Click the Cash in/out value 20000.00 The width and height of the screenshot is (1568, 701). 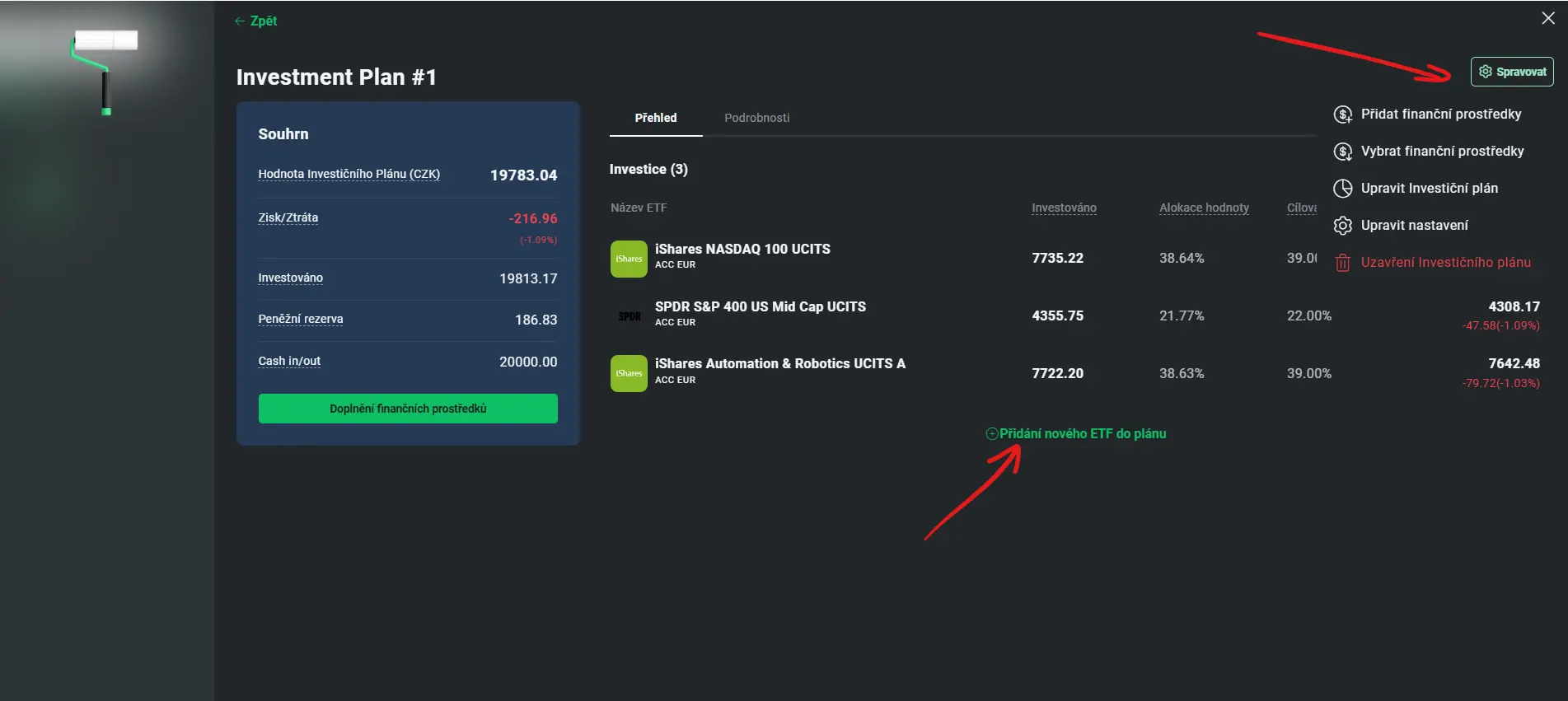[x=528, y=362]
